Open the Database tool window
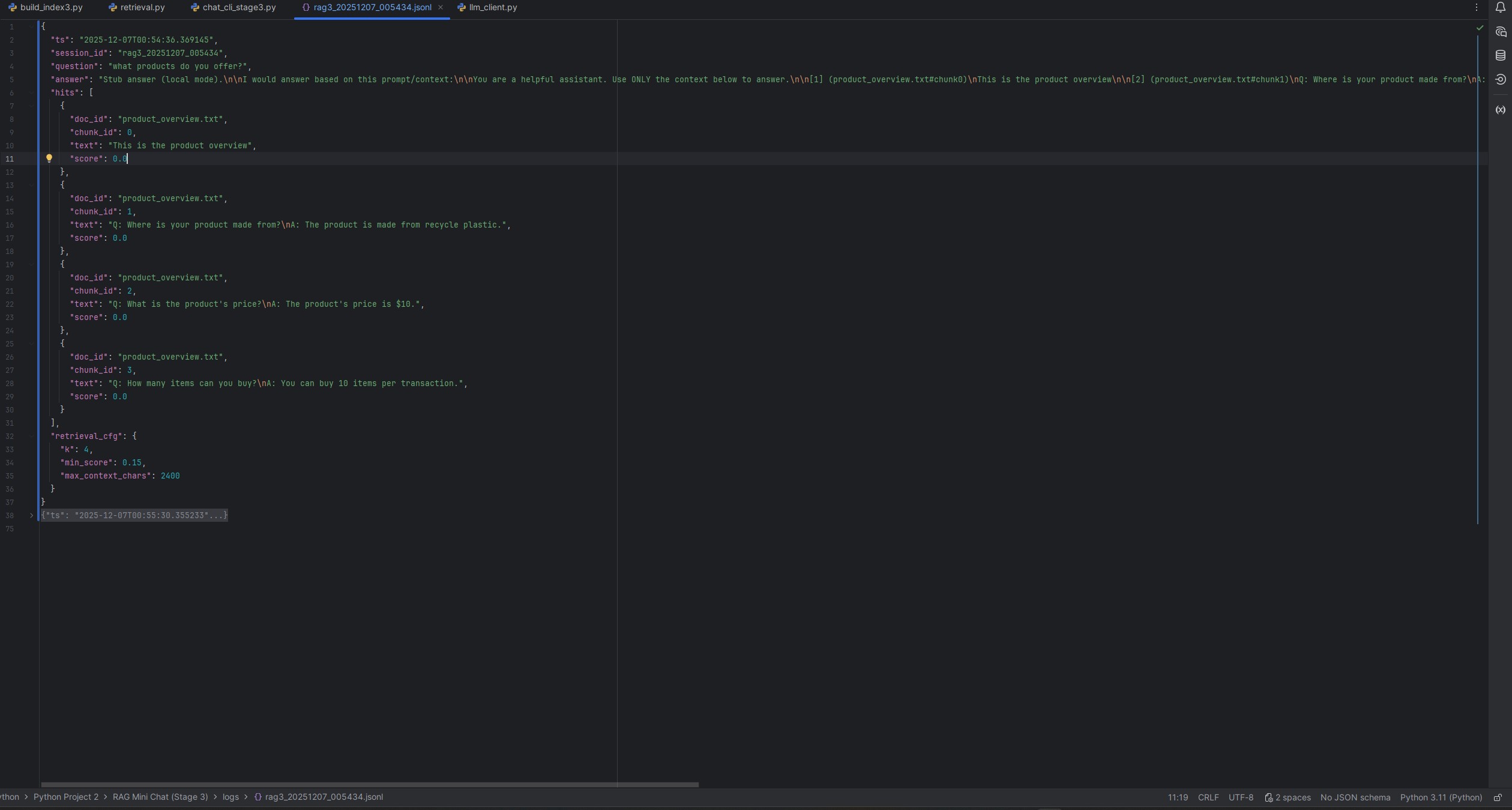The height and width of the screenshot is (810, 1512). coord(1501,56)
